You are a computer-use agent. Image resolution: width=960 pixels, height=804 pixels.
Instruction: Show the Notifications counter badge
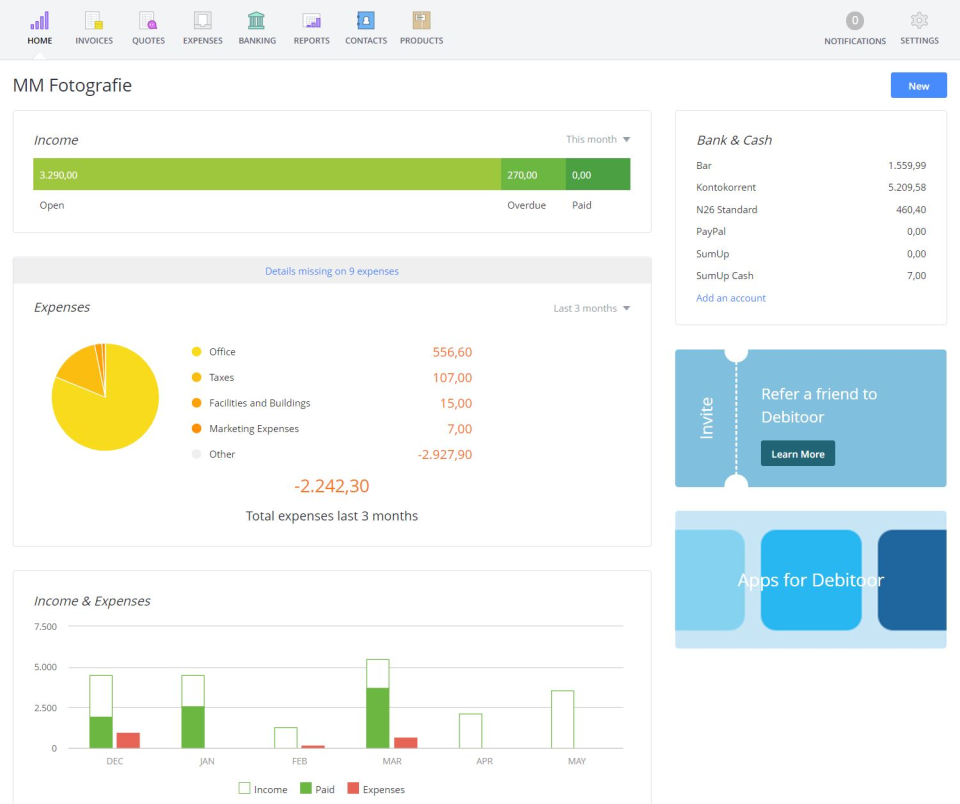(x=854, y=21)
